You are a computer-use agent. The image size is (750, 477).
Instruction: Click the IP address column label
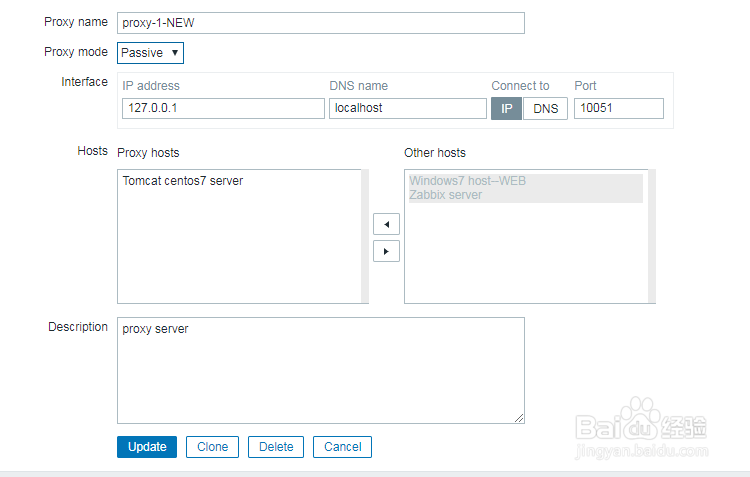click(151, 86)
